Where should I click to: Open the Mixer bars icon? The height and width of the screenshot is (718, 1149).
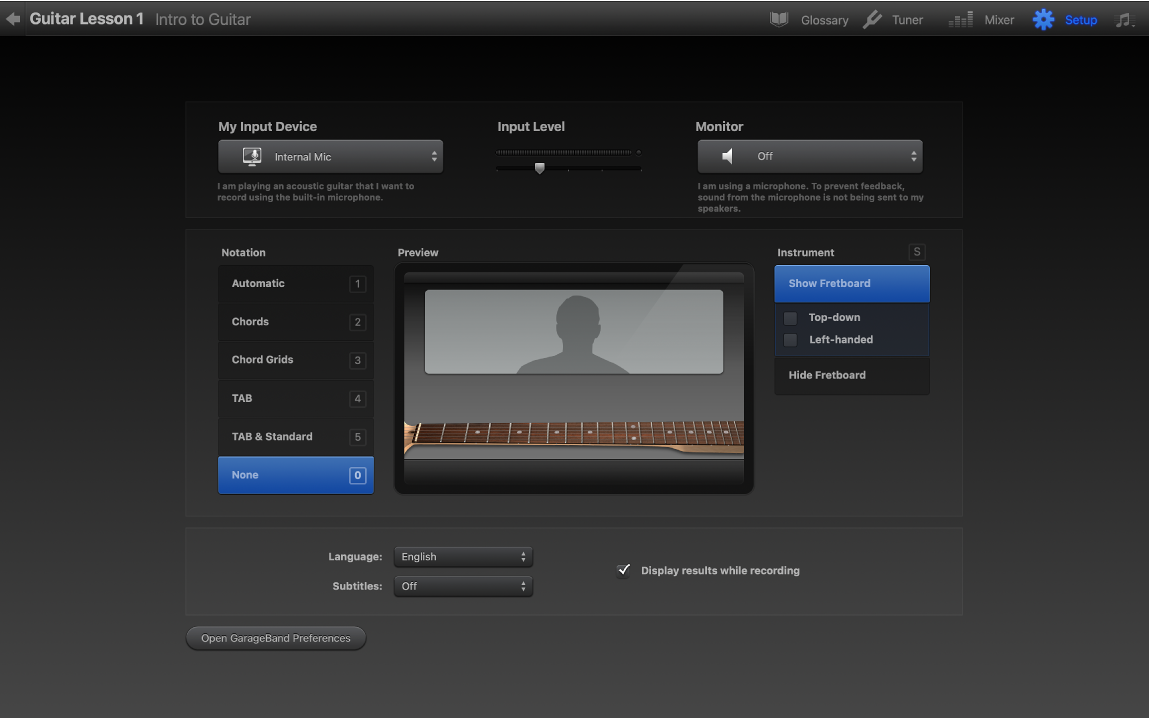(x=960, y=19)
